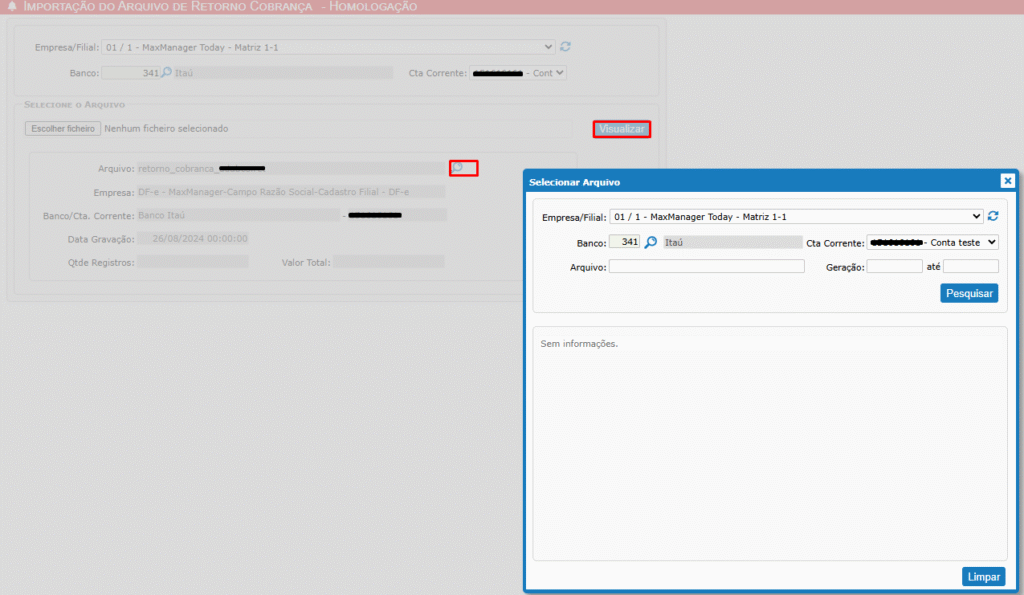The width and height of the screenshot is (1024, 595).
Task: Click the Pesquisar button
Action: tap(968, 293)
